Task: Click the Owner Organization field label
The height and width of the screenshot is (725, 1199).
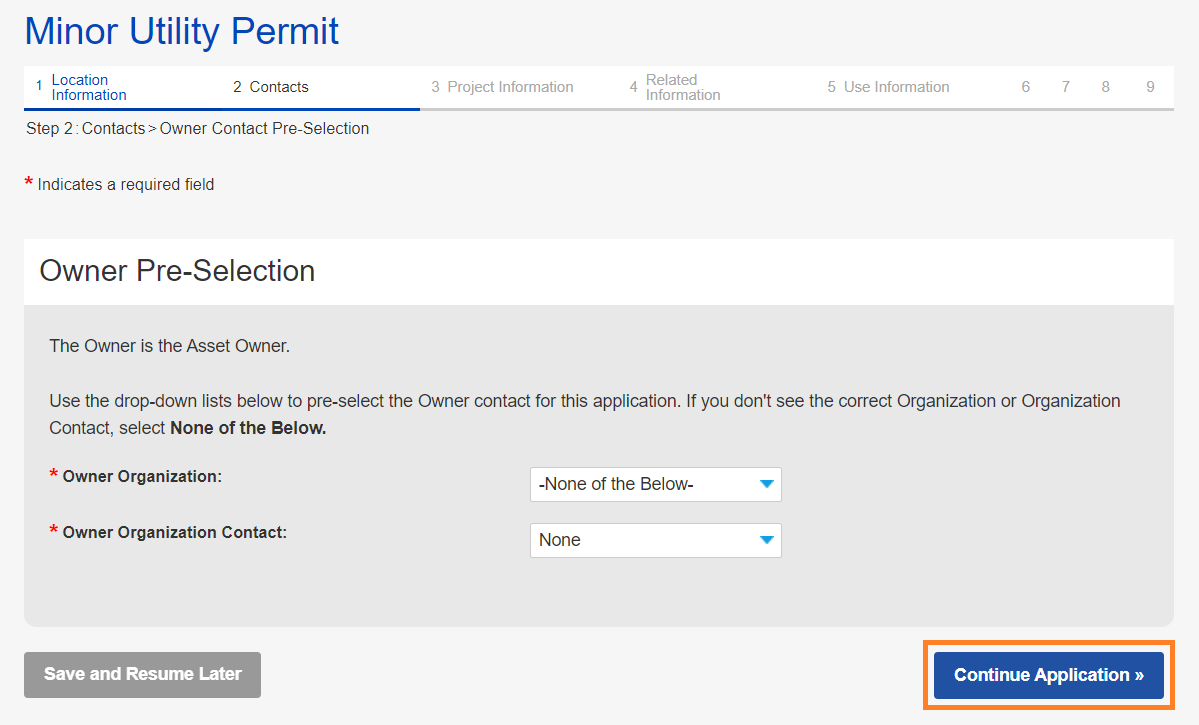Action: coord(142,477)
